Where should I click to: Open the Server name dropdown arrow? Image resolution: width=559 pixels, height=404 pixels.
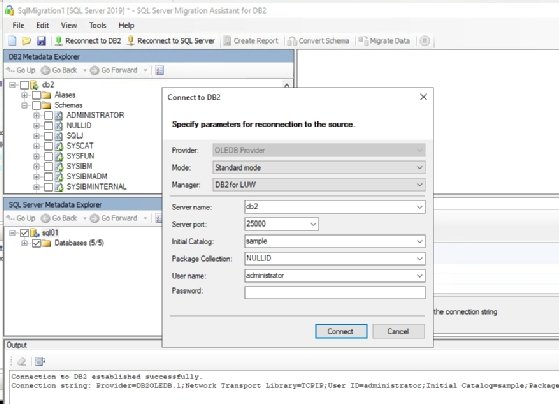pyautogui.click(x=420, y=207)
